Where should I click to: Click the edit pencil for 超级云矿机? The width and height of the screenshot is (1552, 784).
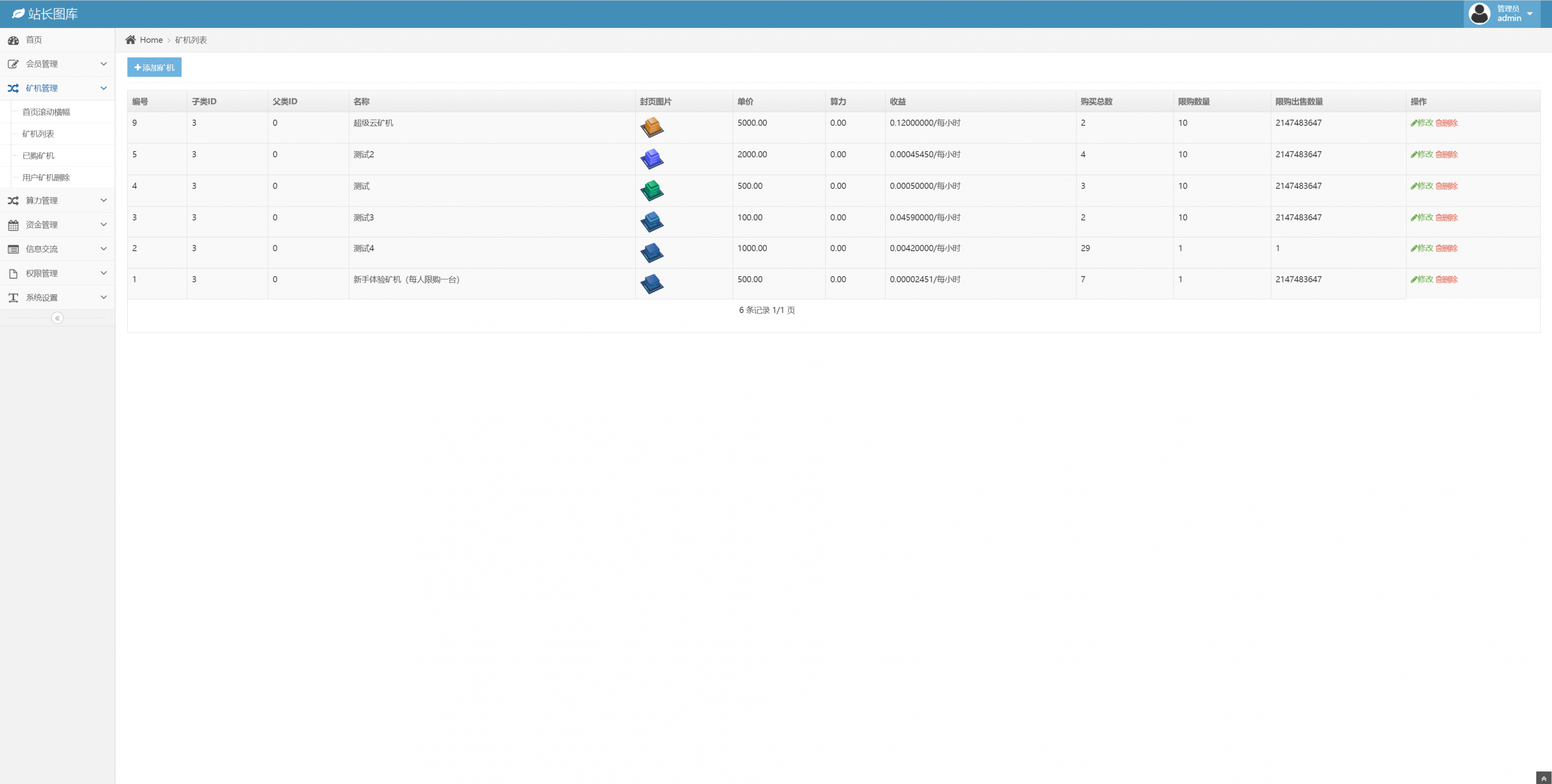[1413, 123]
